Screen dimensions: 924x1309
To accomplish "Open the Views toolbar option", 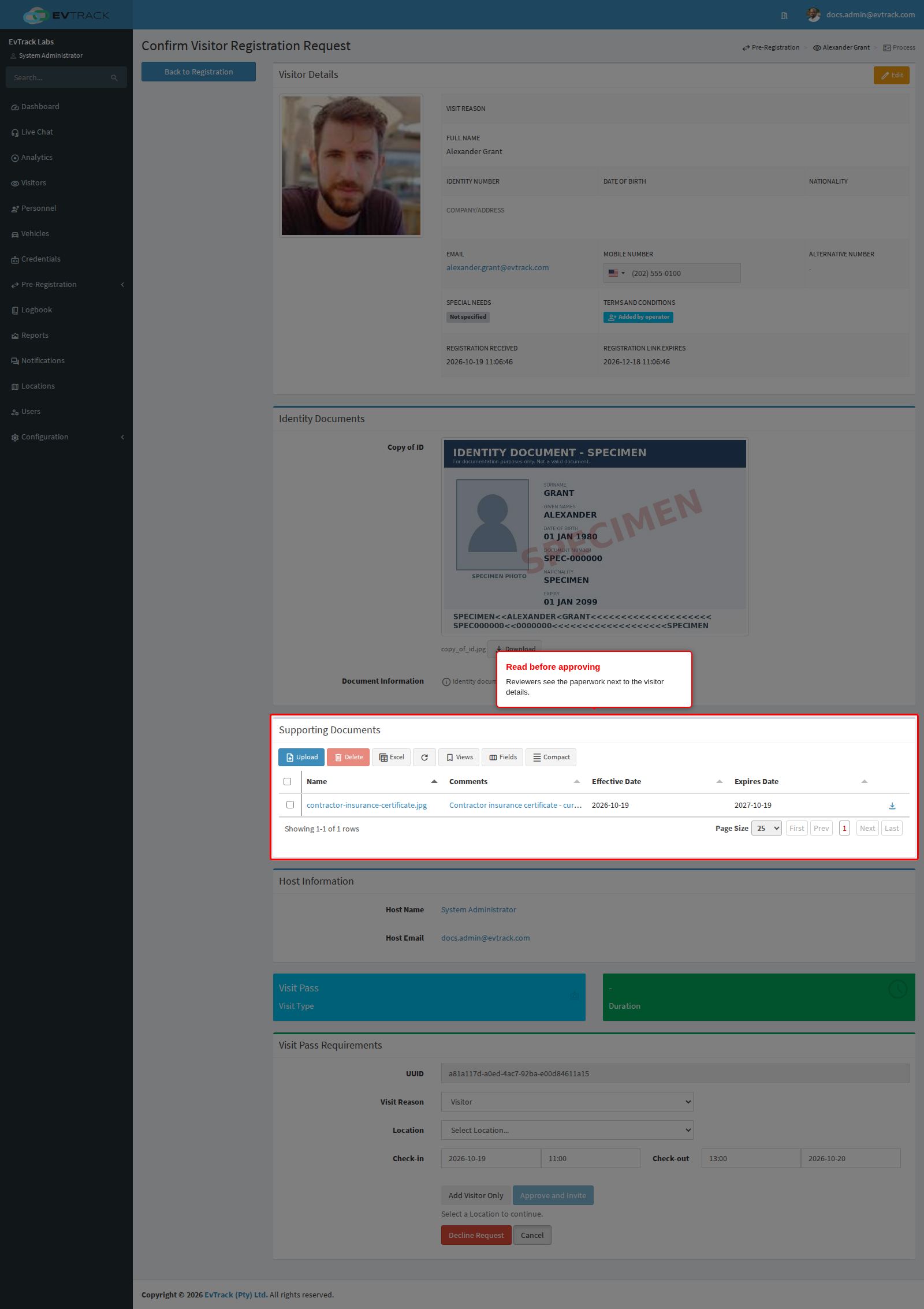I will 459,758.
